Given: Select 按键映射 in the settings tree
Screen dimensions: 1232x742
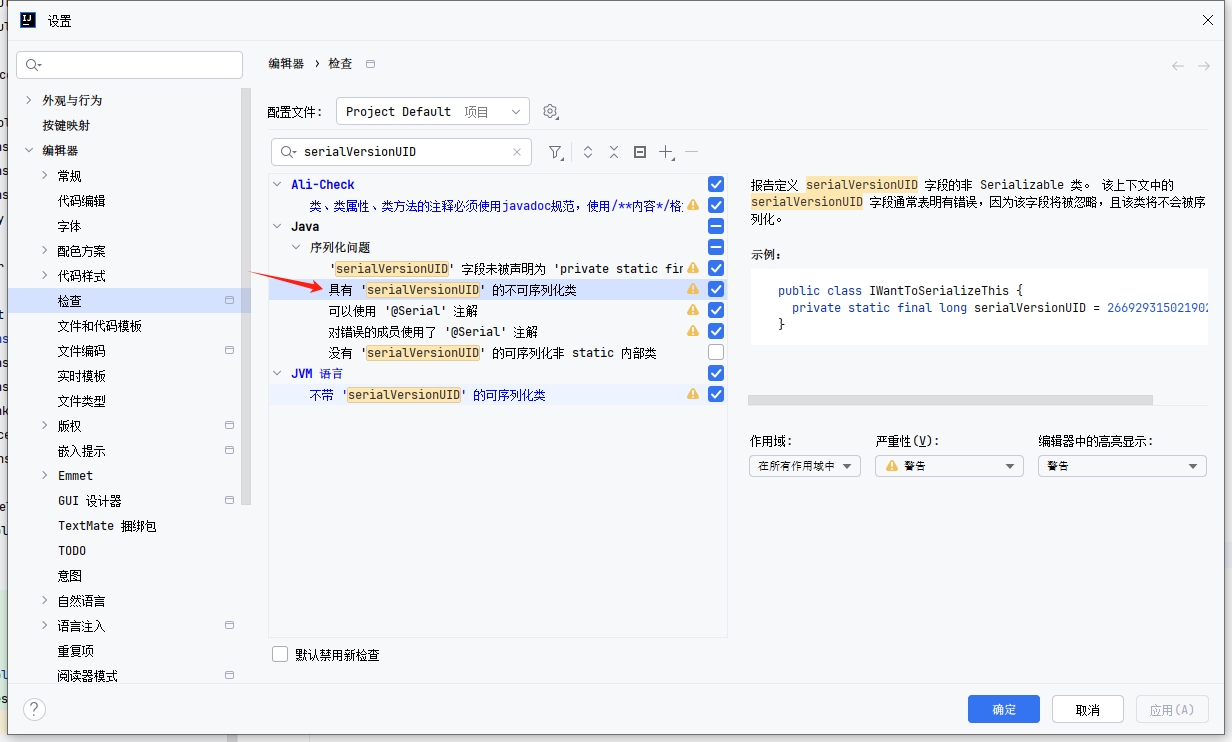Looking at the screenshot, I should click(x=66, y=125).
